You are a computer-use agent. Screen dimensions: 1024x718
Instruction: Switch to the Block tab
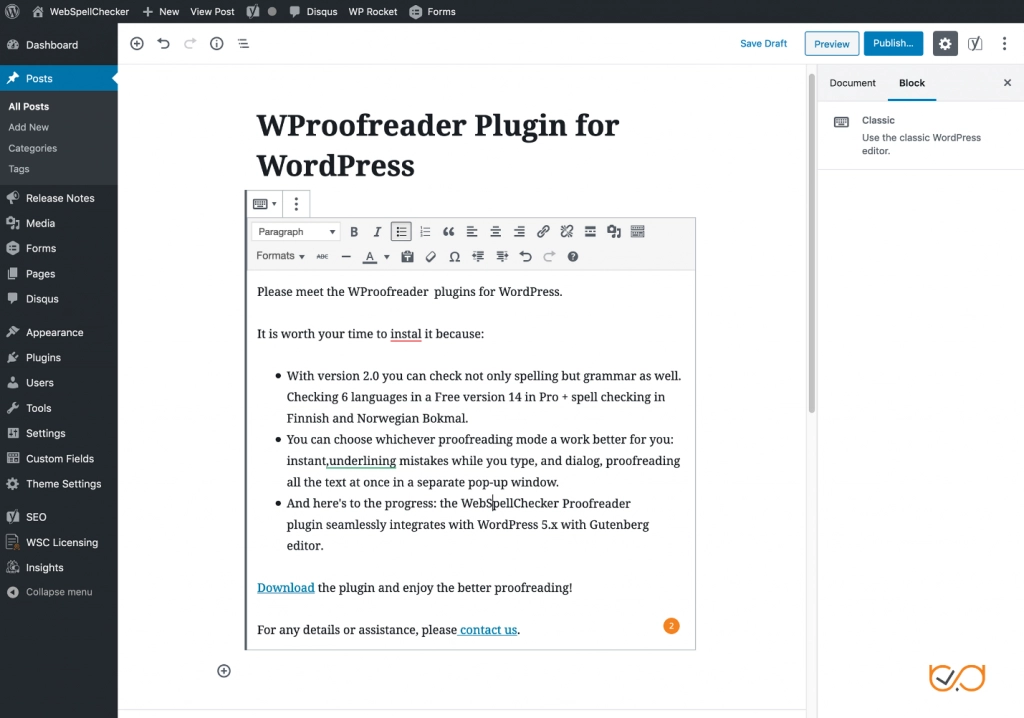pyautogui.click(x=912, y=83)
